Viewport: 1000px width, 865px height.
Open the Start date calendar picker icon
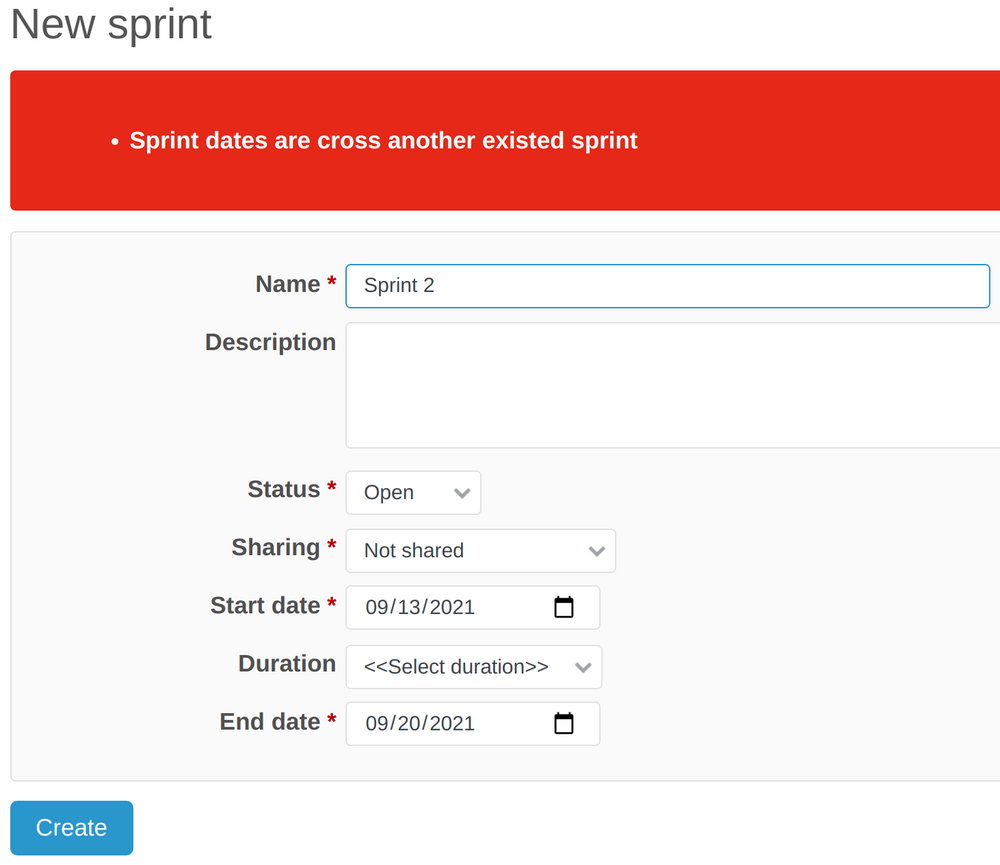point(564,607)
